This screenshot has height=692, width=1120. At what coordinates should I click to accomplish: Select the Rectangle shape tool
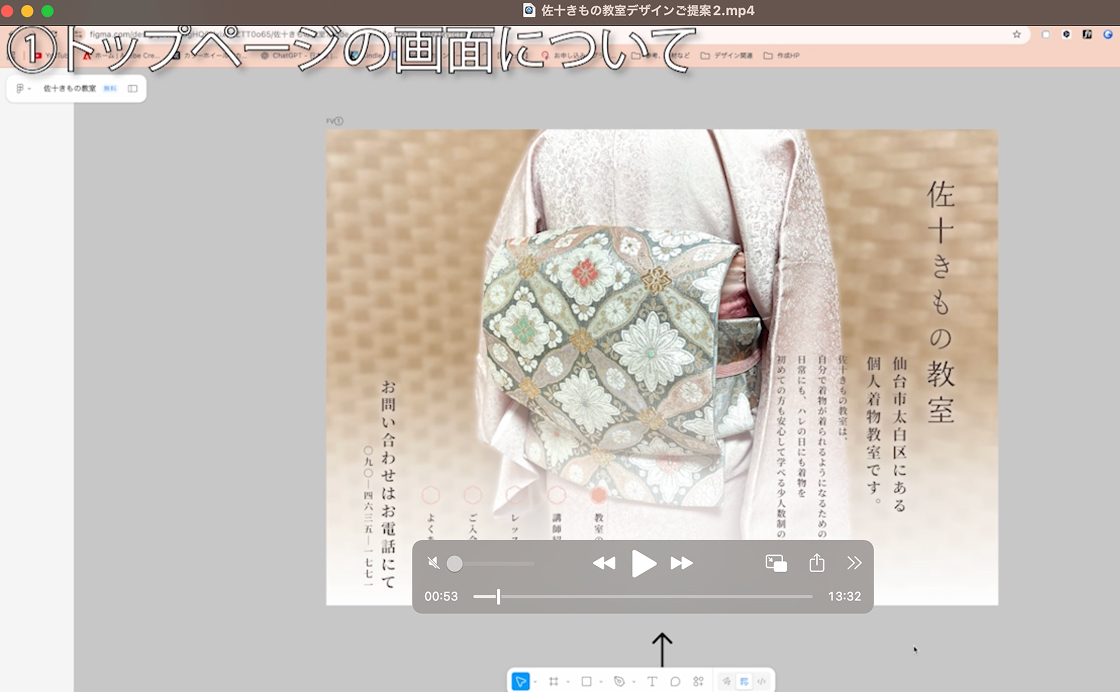point(587,681)
